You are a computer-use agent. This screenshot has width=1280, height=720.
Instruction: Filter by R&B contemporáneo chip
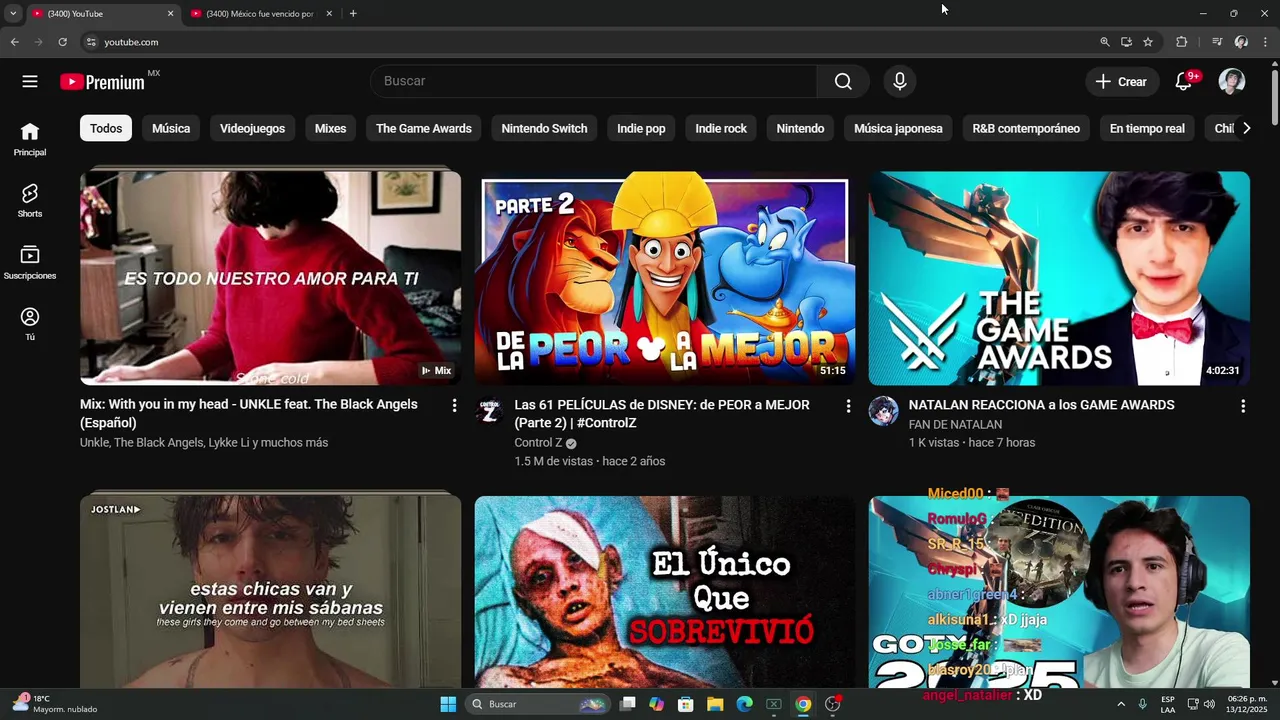pyautogui.click(x=1026, y=128)
